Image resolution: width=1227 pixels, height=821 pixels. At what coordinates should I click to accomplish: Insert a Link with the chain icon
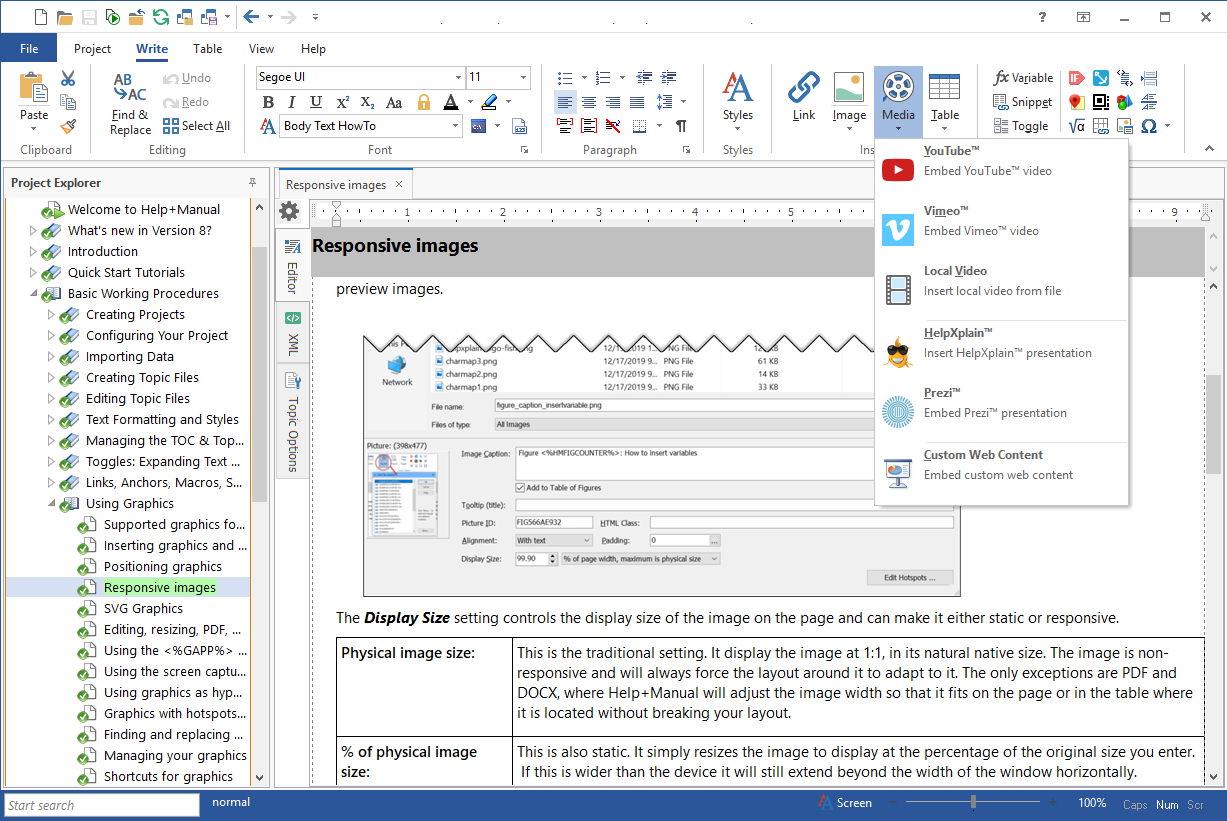coord(804,97)
